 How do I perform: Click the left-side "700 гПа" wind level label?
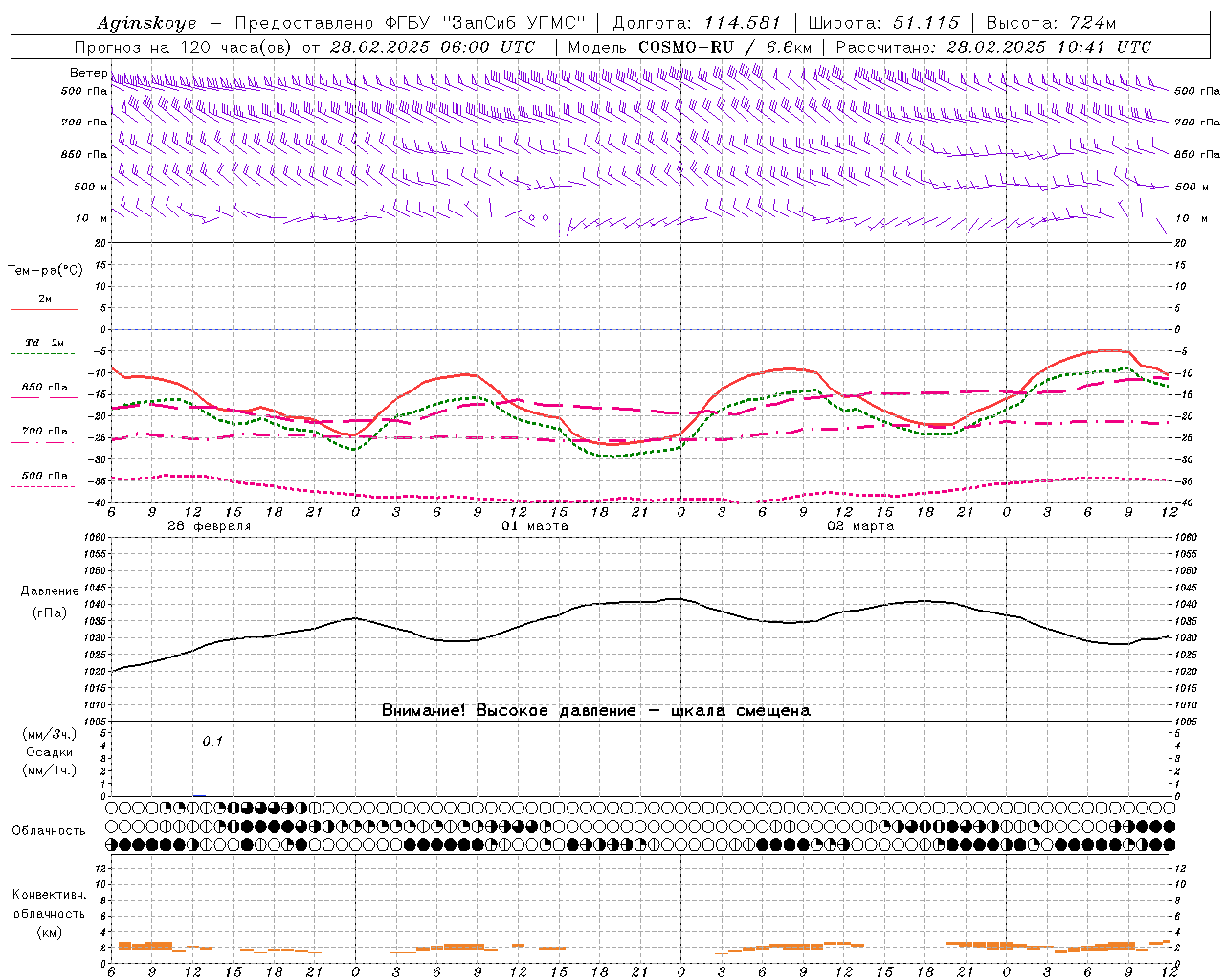pos(84,122)
